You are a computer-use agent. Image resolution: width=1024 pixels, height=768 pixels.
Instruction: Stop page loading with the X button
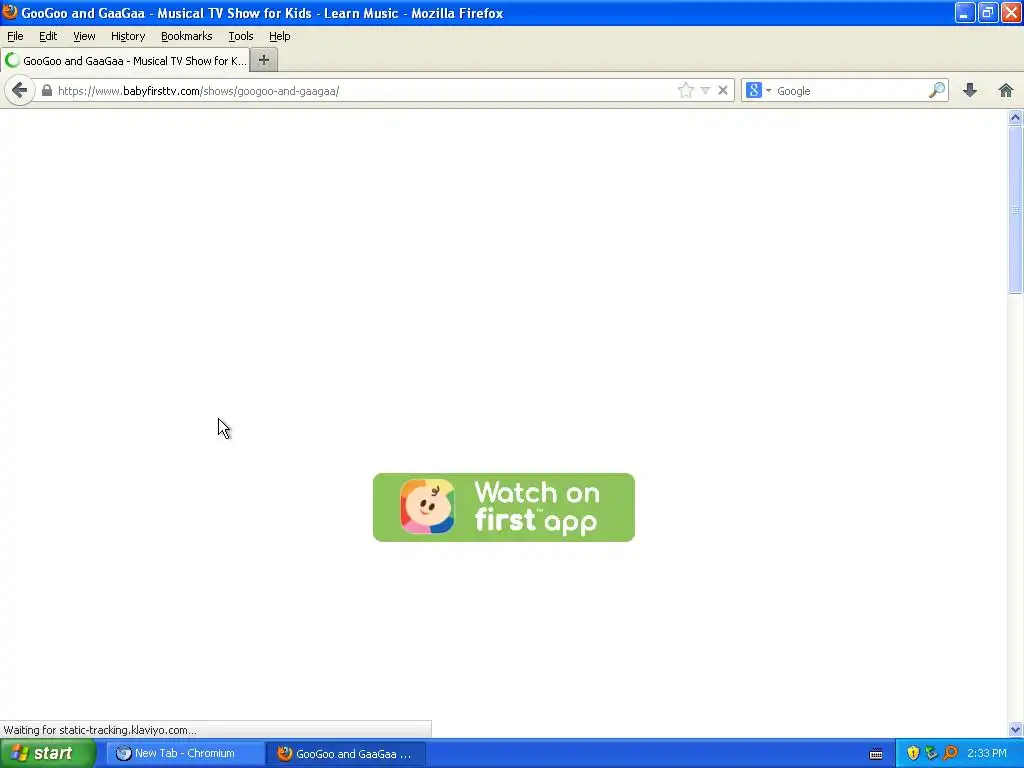point(723,90)
